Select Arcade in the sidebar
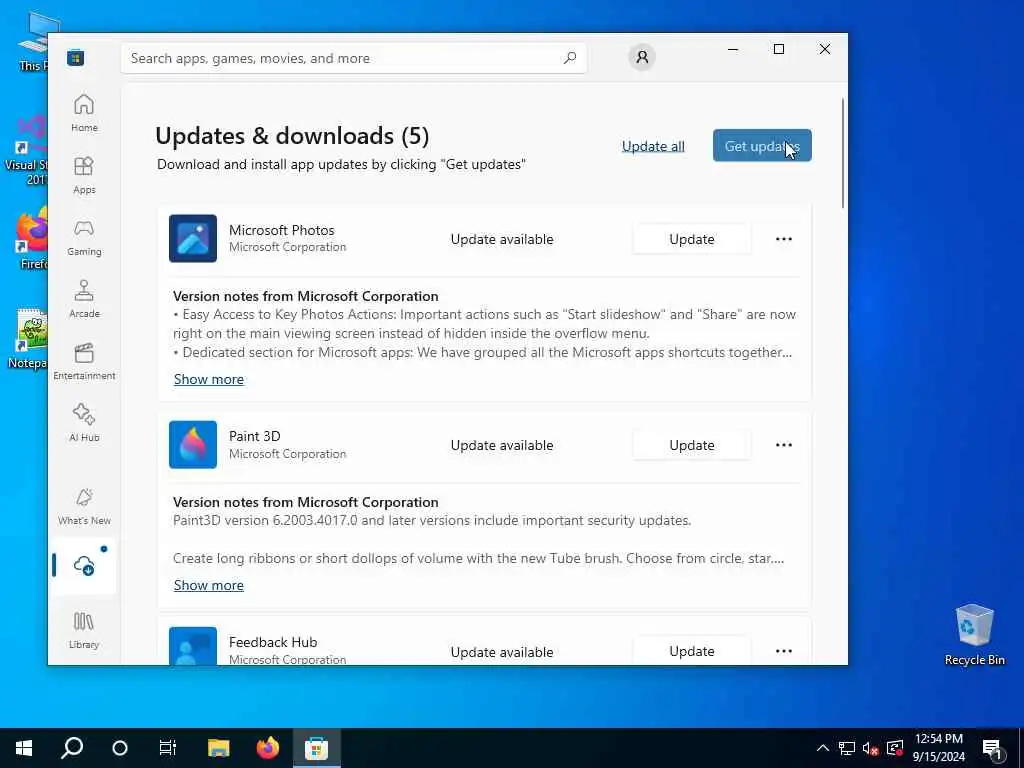 (84, 299)
